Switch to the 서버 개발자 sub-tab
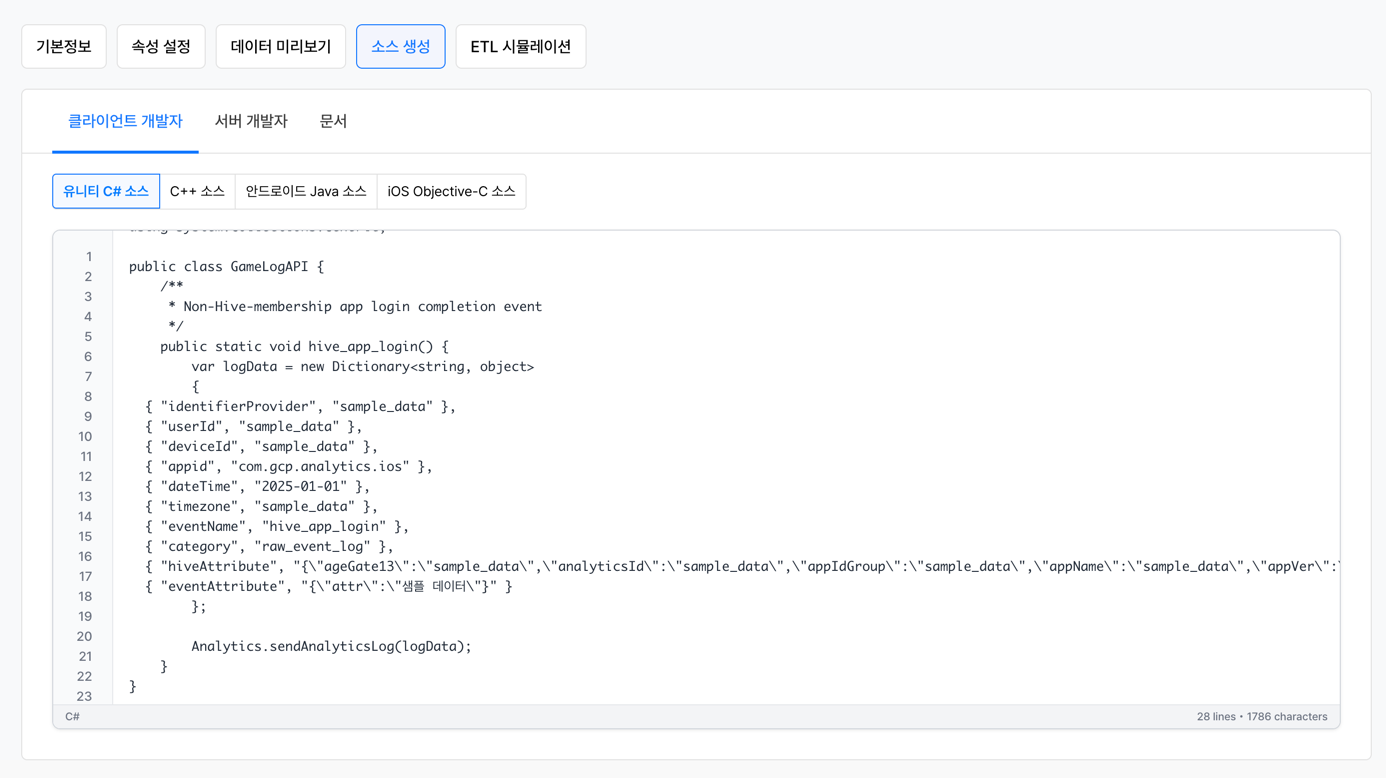The height and width of the screenshot is (778, 1386). 251,121
